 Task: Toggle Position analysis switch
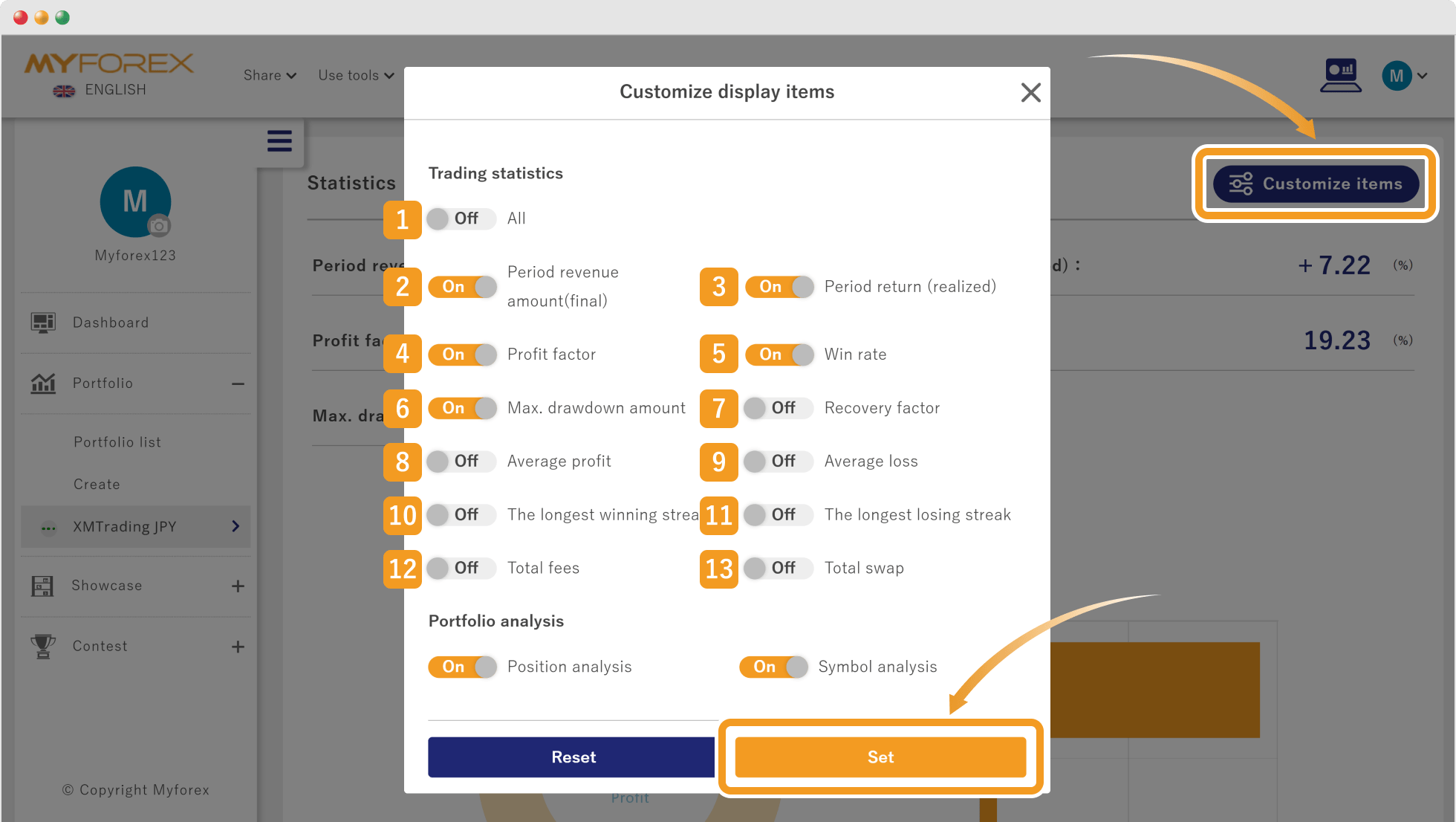pos(461,667)
